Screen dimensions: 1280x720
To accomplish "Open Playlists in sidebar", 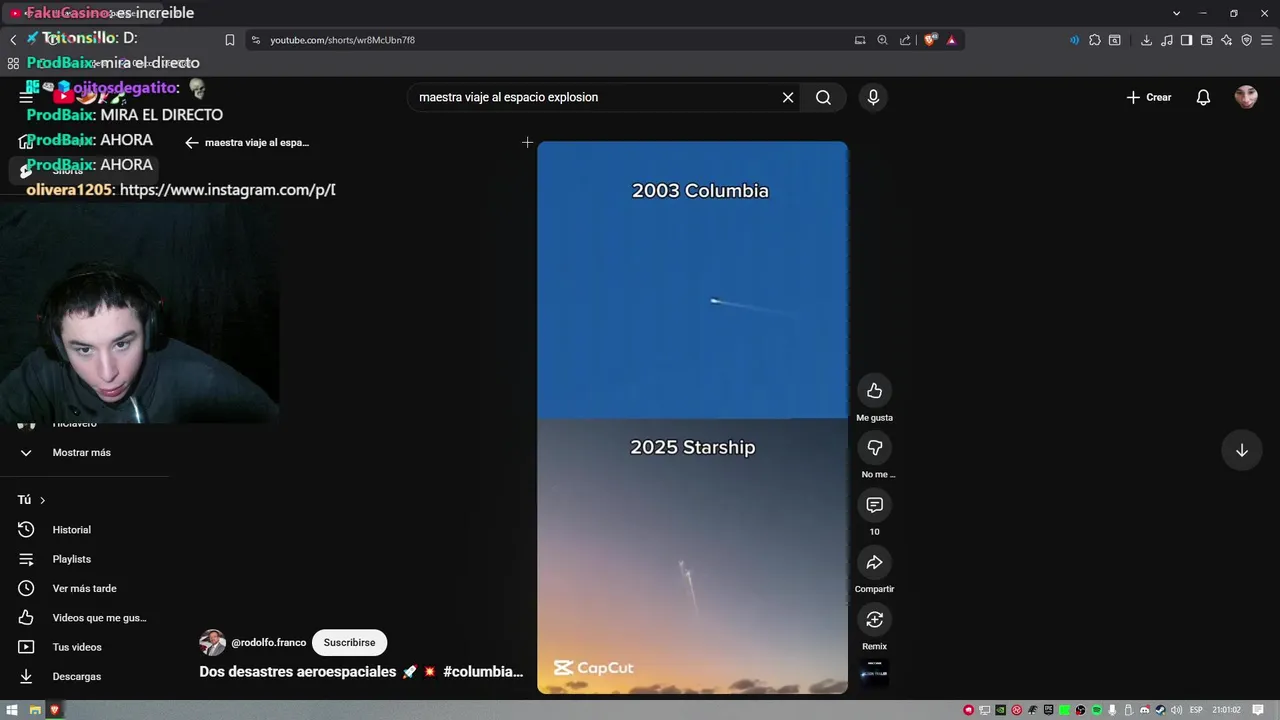I will [x=71, y=559].
